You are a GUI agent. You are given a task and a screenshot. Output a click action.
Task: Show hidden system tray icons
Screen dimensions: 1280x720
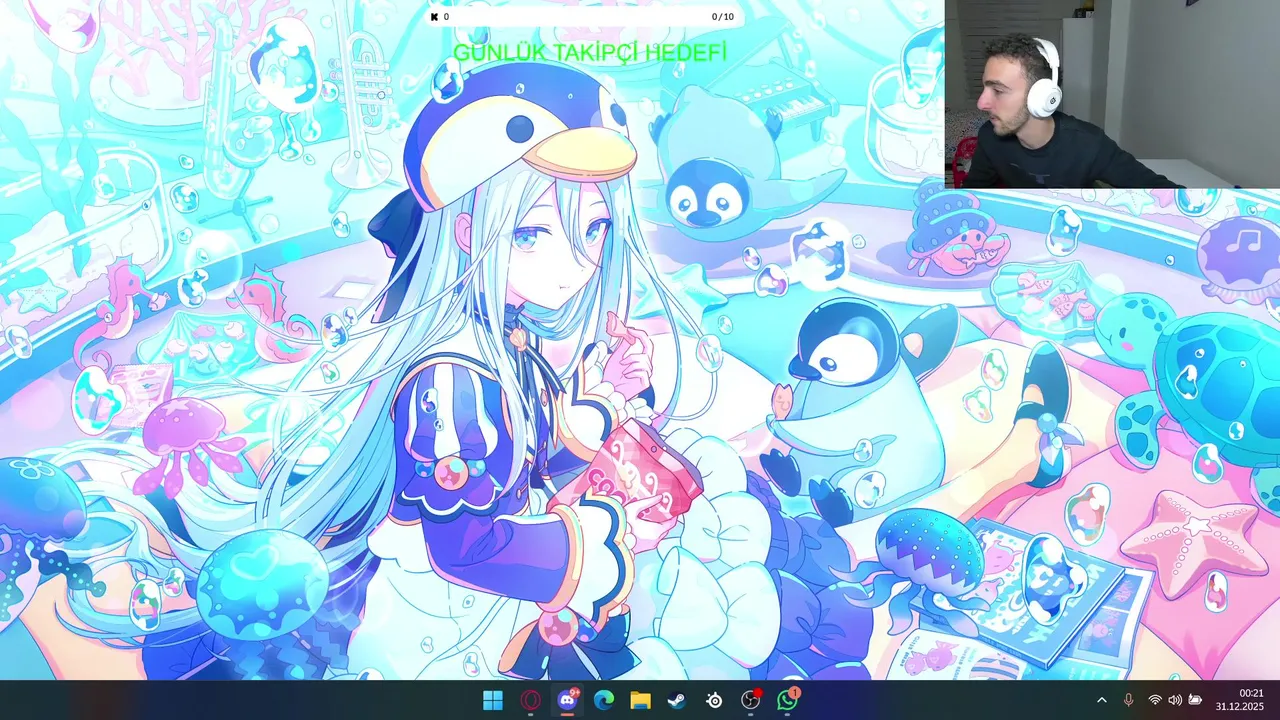click(x=1102, y=700)
